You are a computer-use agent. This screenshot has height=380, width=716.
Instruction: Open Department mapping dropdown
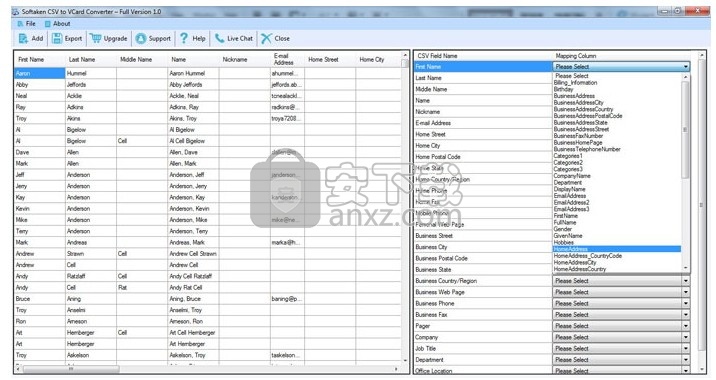[x=621, y=360]
